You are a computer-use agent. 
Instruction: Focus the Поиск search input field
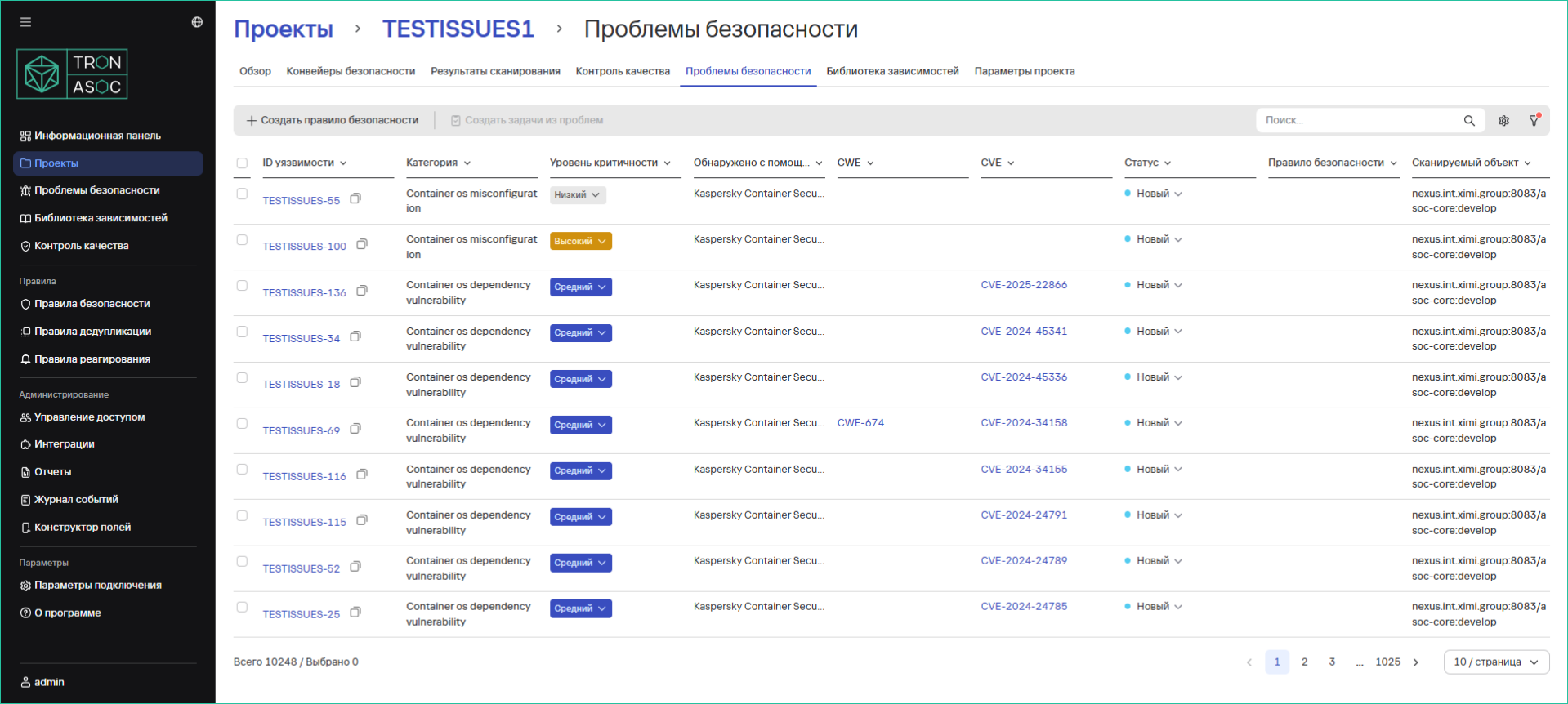pyautogui.click(x=1356, y=121)
